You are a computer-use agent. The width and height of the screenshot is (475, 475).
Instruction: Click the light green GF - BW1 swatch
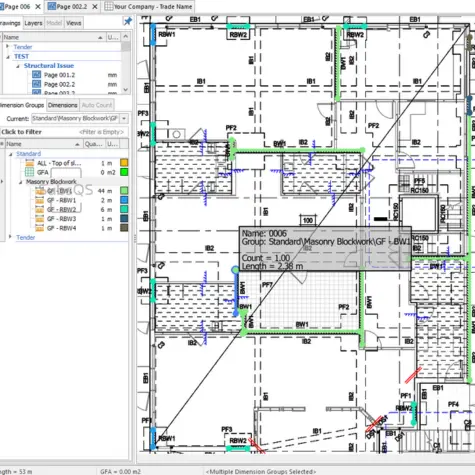tap(124, 191)
